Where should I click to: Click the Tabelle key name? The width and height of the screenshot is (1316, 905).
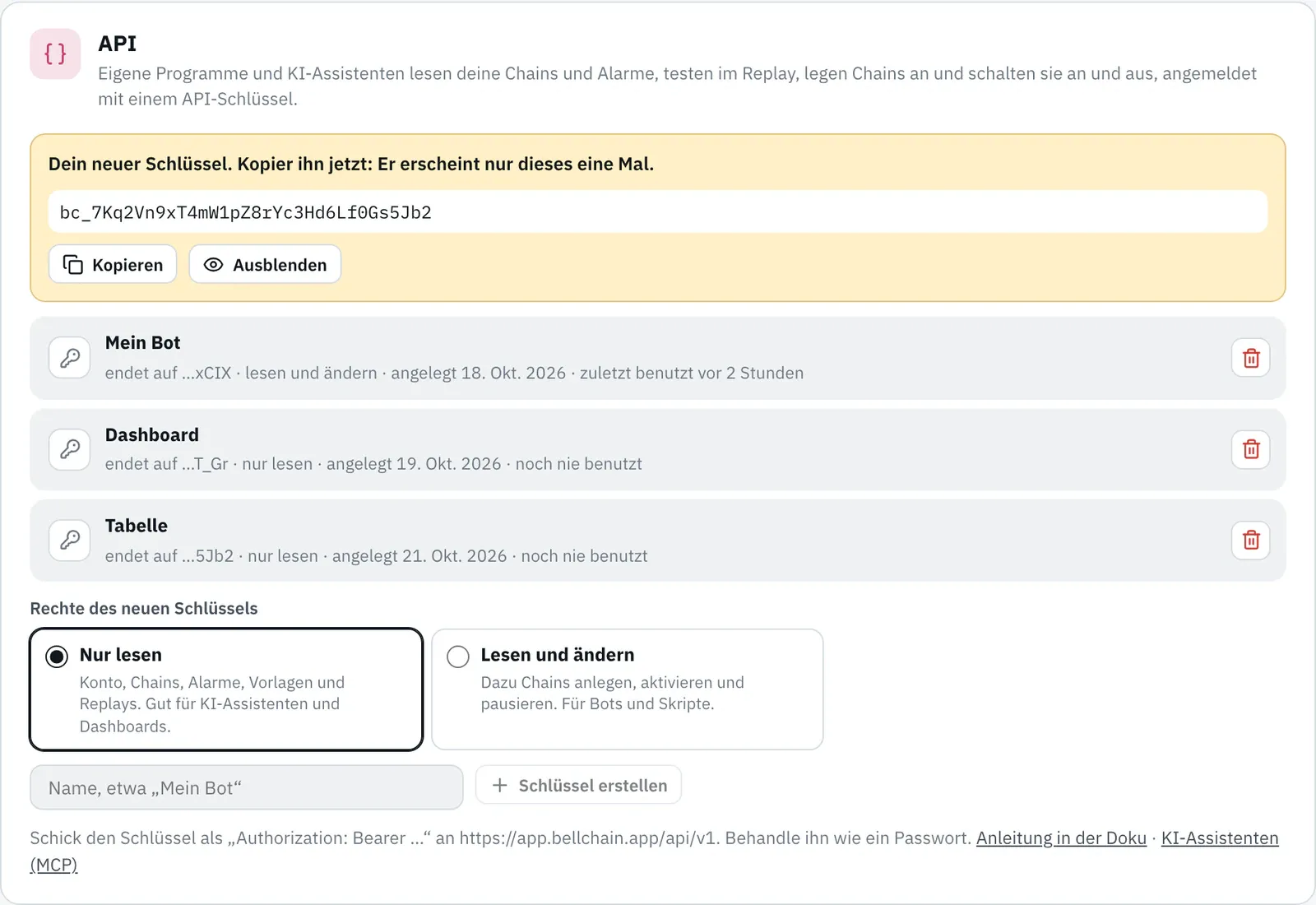point(137,526)
